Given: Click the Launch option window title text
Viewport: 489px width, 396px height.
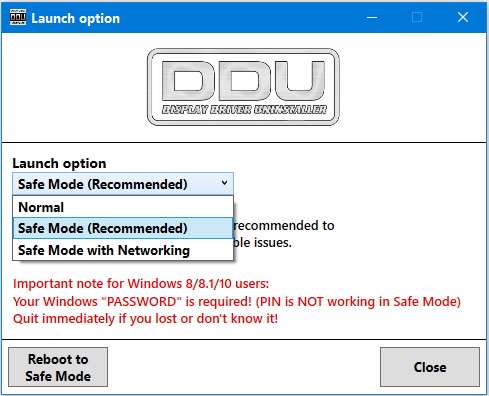Looking at the screenshot, I should pyautogui.click(x=76, y=18).
